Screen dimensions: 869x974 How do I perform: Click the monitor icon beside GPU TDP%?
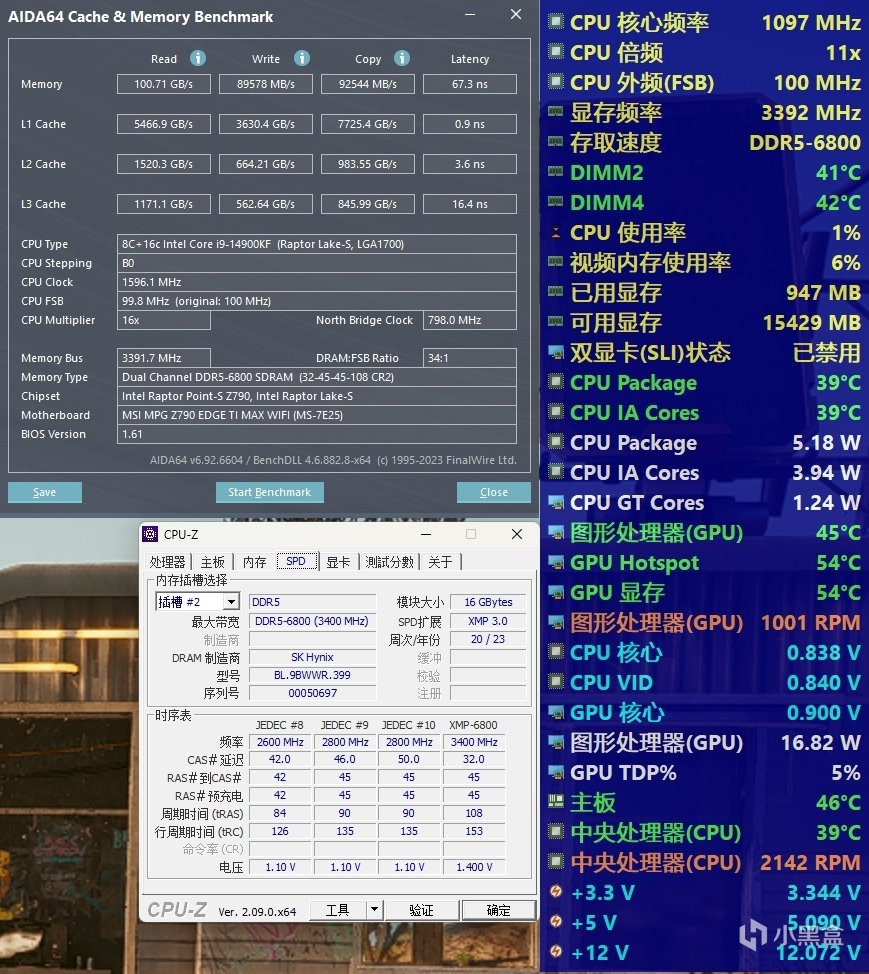(x=555, y=772)
